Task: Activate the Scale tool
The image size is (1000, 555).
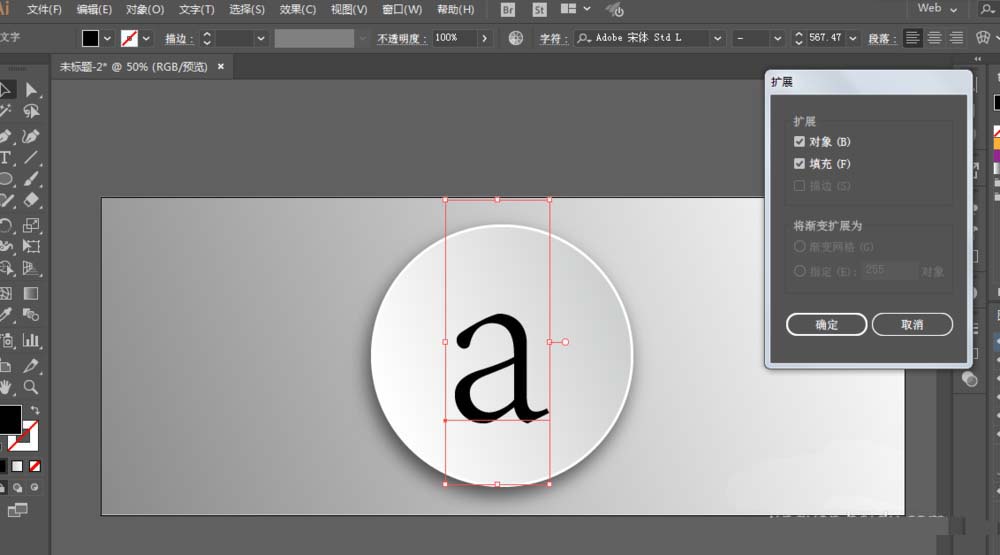Action: 31,225
